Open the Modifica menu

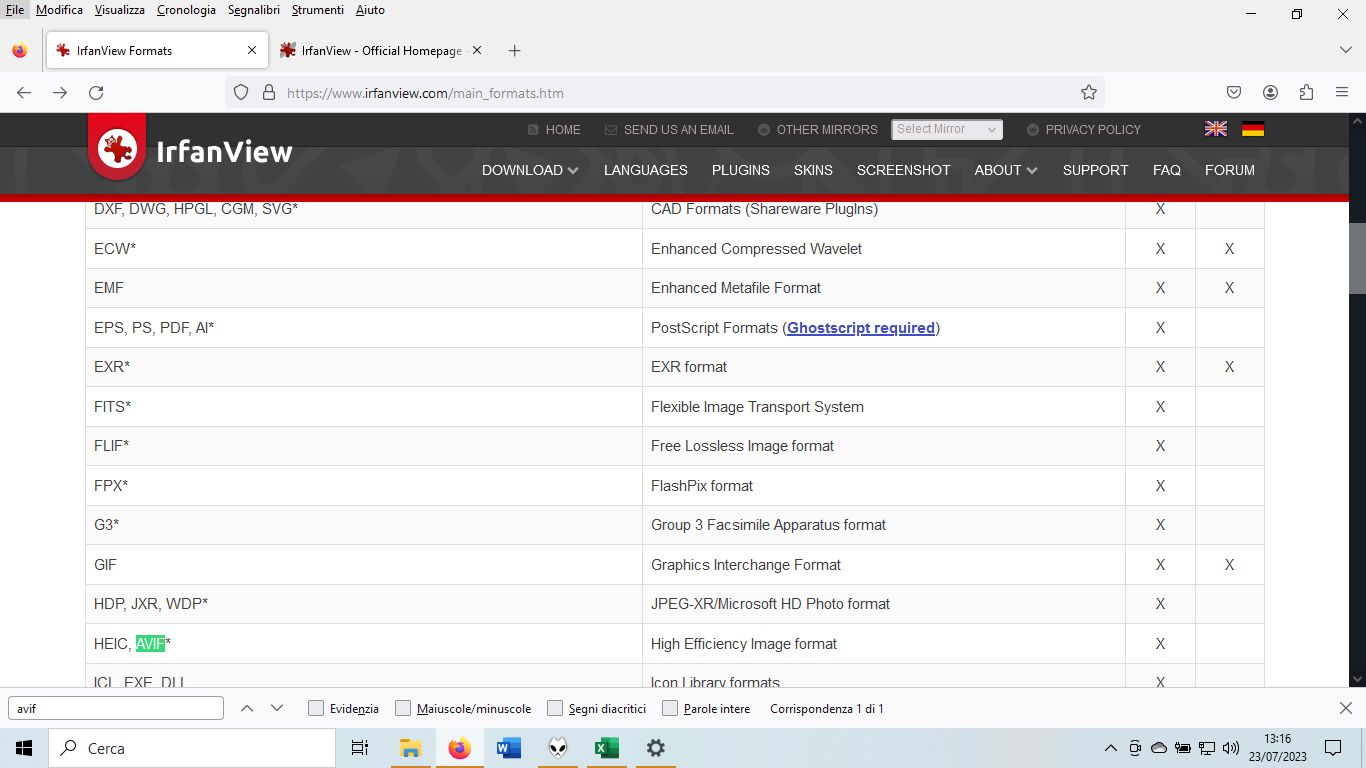click(x=59, y=10)
